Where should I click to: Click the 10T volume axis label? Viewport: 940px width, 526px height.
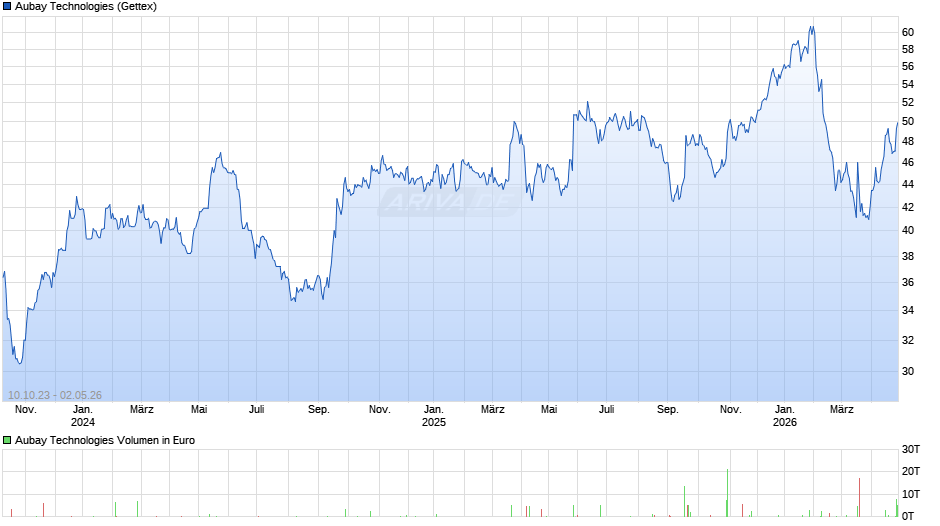pos(911,494)
